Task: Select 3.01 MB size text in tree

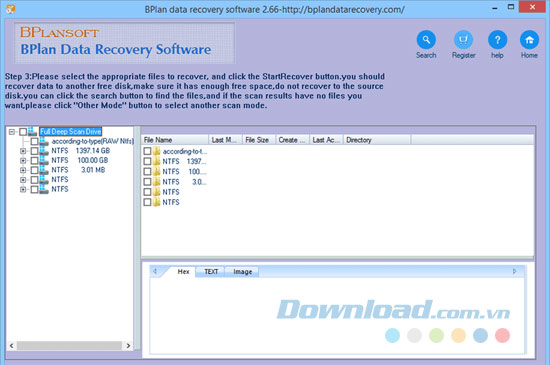Action: (93, 170)
